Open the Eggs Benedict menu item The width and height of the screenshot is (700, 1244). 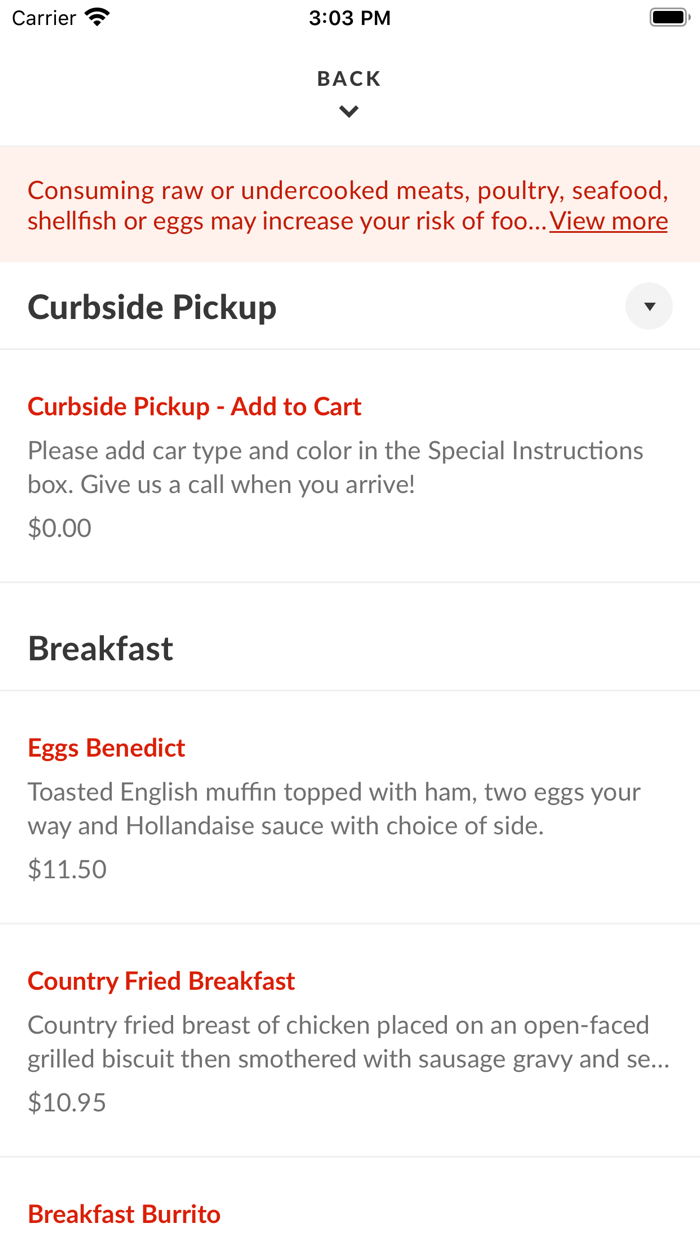tap(106, 747)
